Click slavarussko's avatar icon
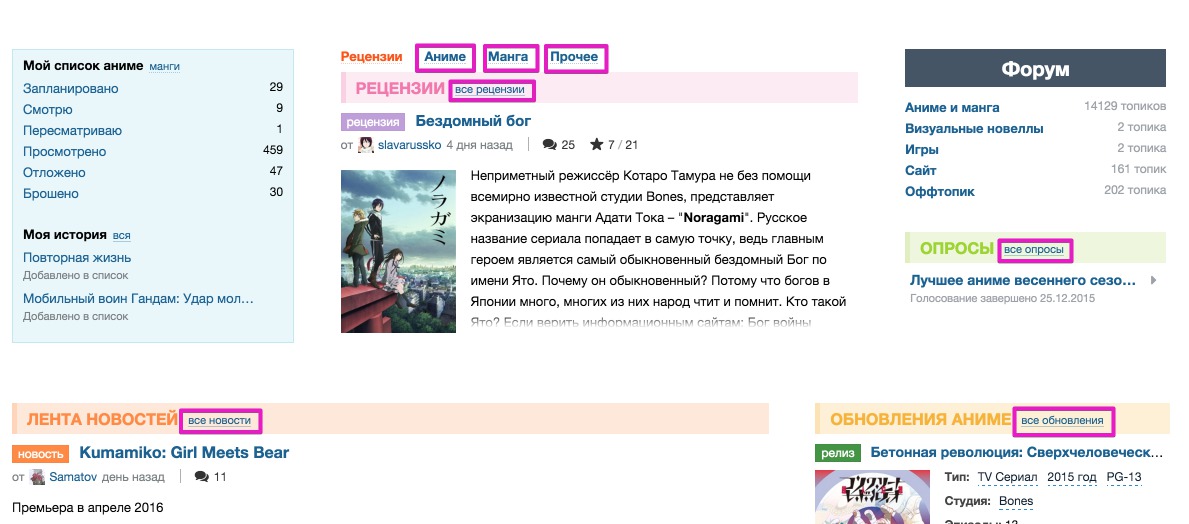Screen dimensions: 1189x524 (x=366, y=145)
